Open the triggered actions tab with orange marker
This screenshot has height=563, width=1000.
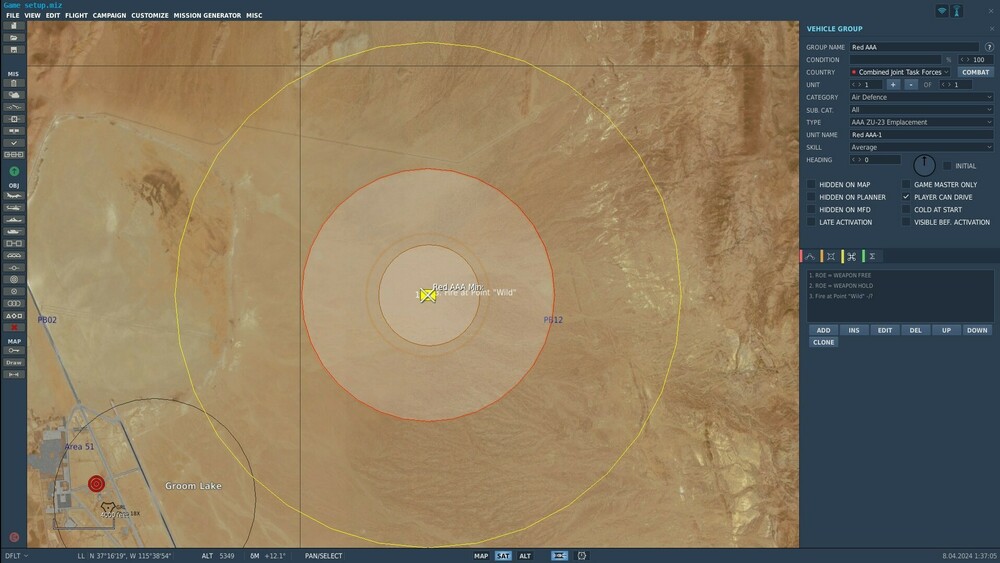point(830,256)
